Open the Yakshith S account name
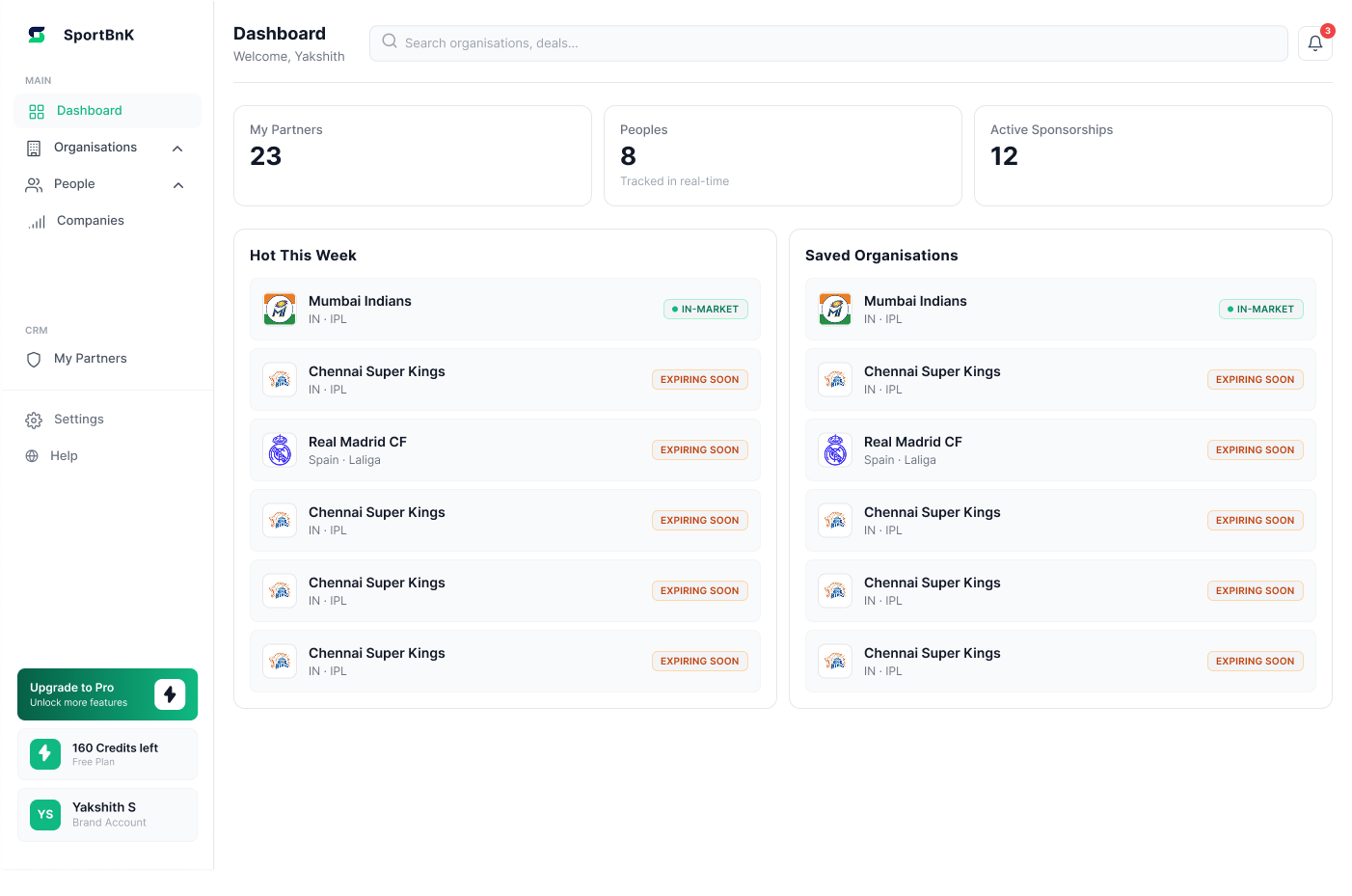1352x896 pixels. point(104,807)
